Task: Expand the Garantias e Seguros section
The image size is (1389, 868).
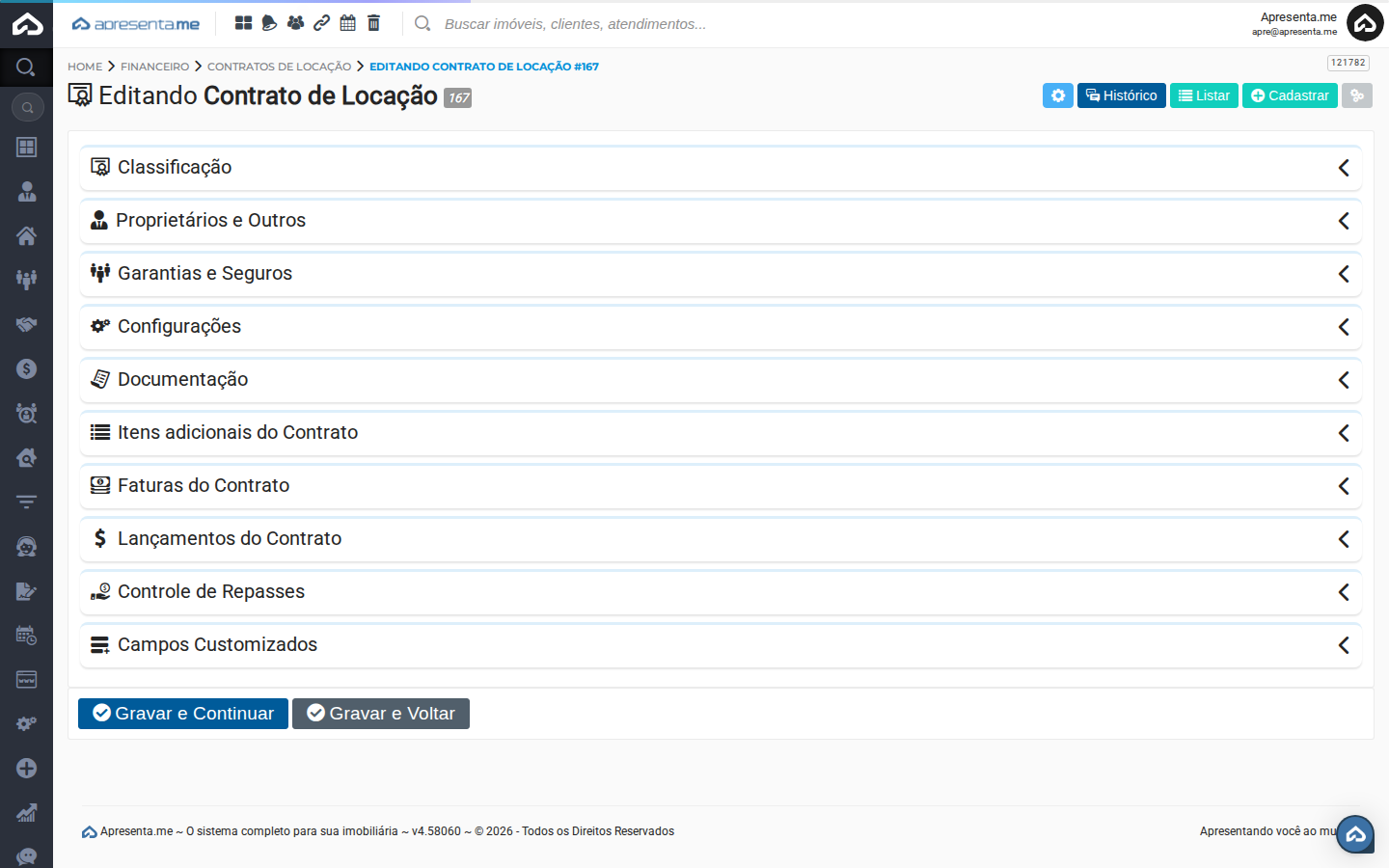Action: [x=720, y=274]
